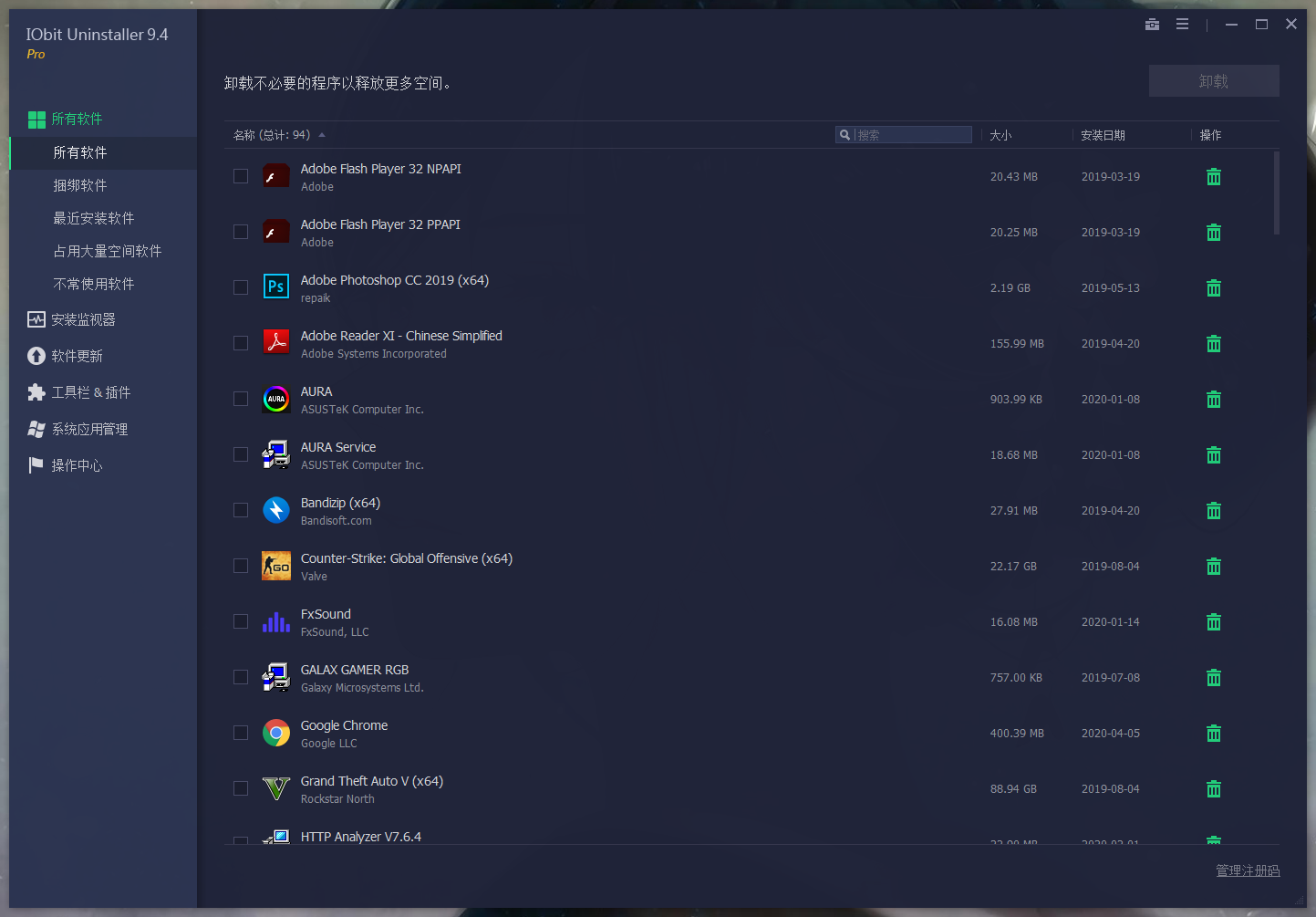This screenshot has width=1316, height=917.
Task: Click the 卸载 uninstall button
Action: (x=1214, y=81)
